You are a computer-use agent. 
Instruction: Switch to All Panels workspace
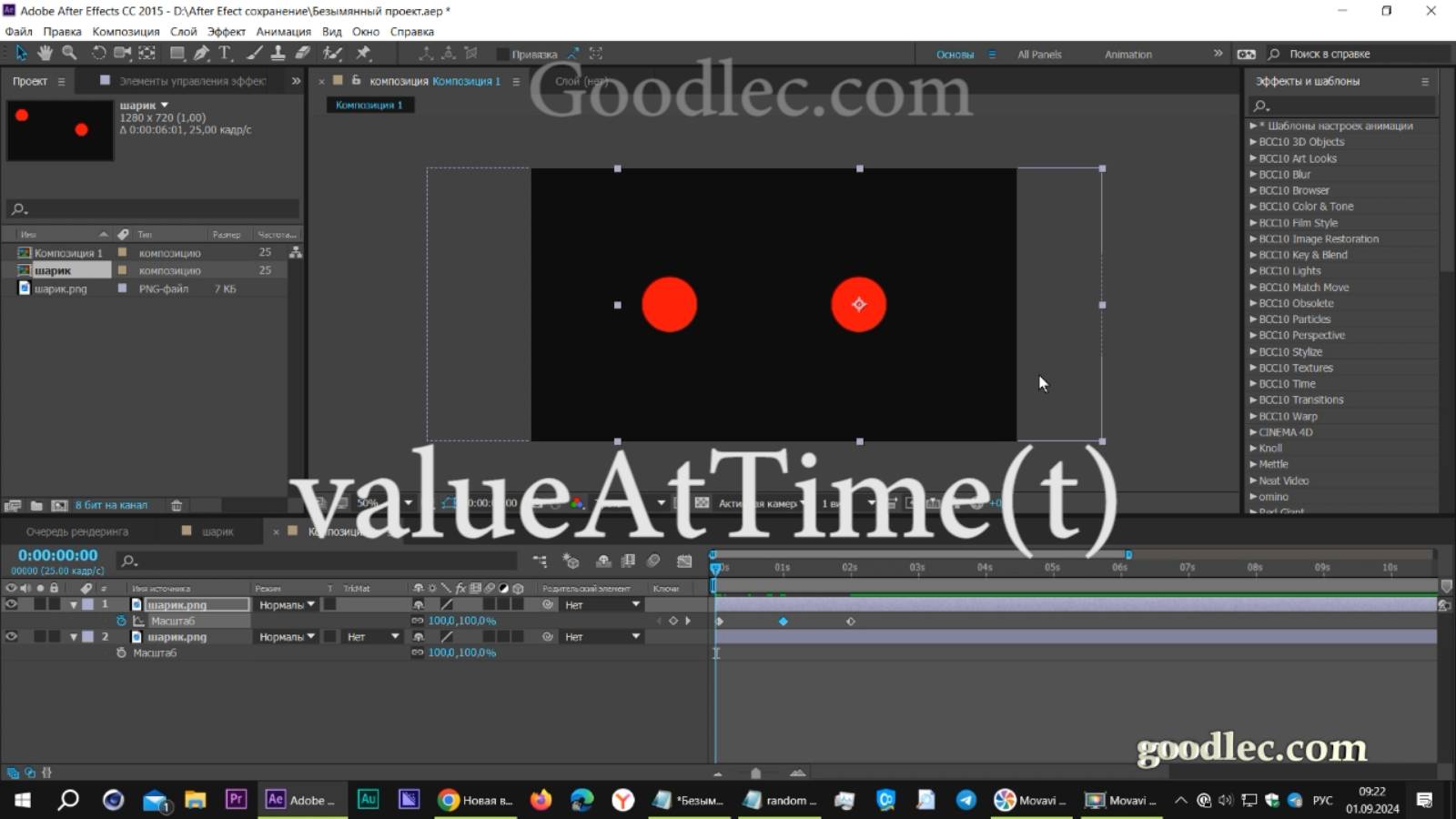click(1039, 55)
